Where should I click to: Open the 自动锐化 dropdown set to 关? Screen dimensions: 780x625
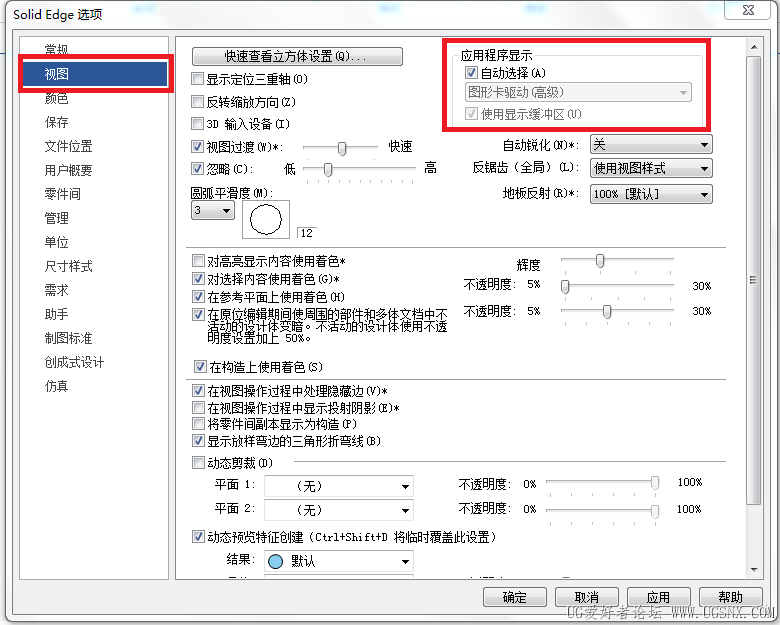[651, 145]
